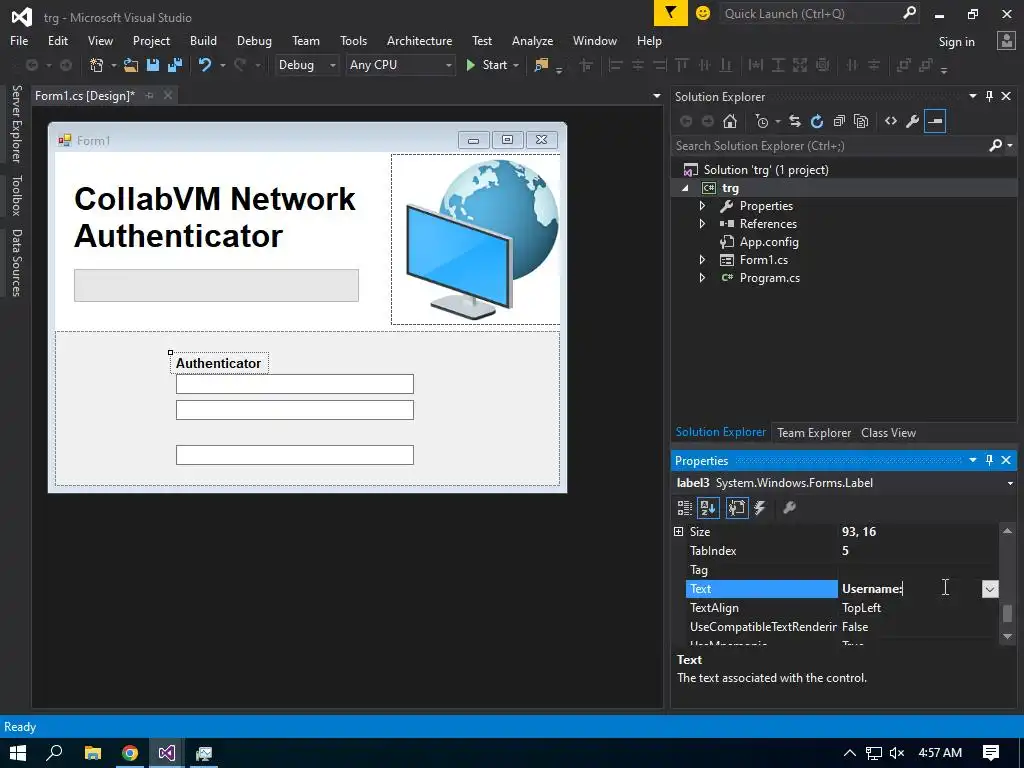Toggle the Properties view button in Properties
Image resolution: width=1024 pixels, height=768 pixels.
coord(737,507)
